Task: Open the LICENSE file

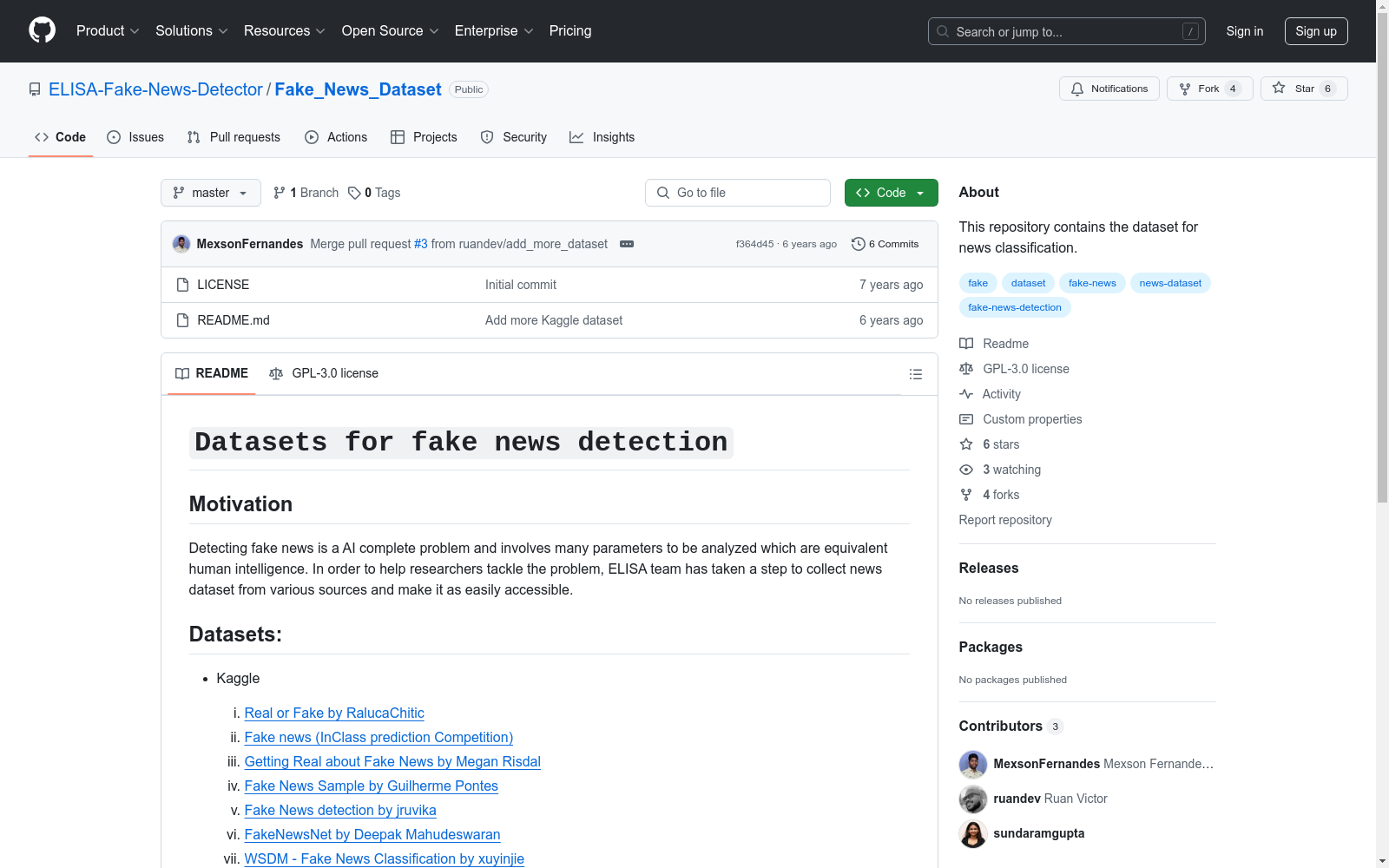Action: point(223,285)
